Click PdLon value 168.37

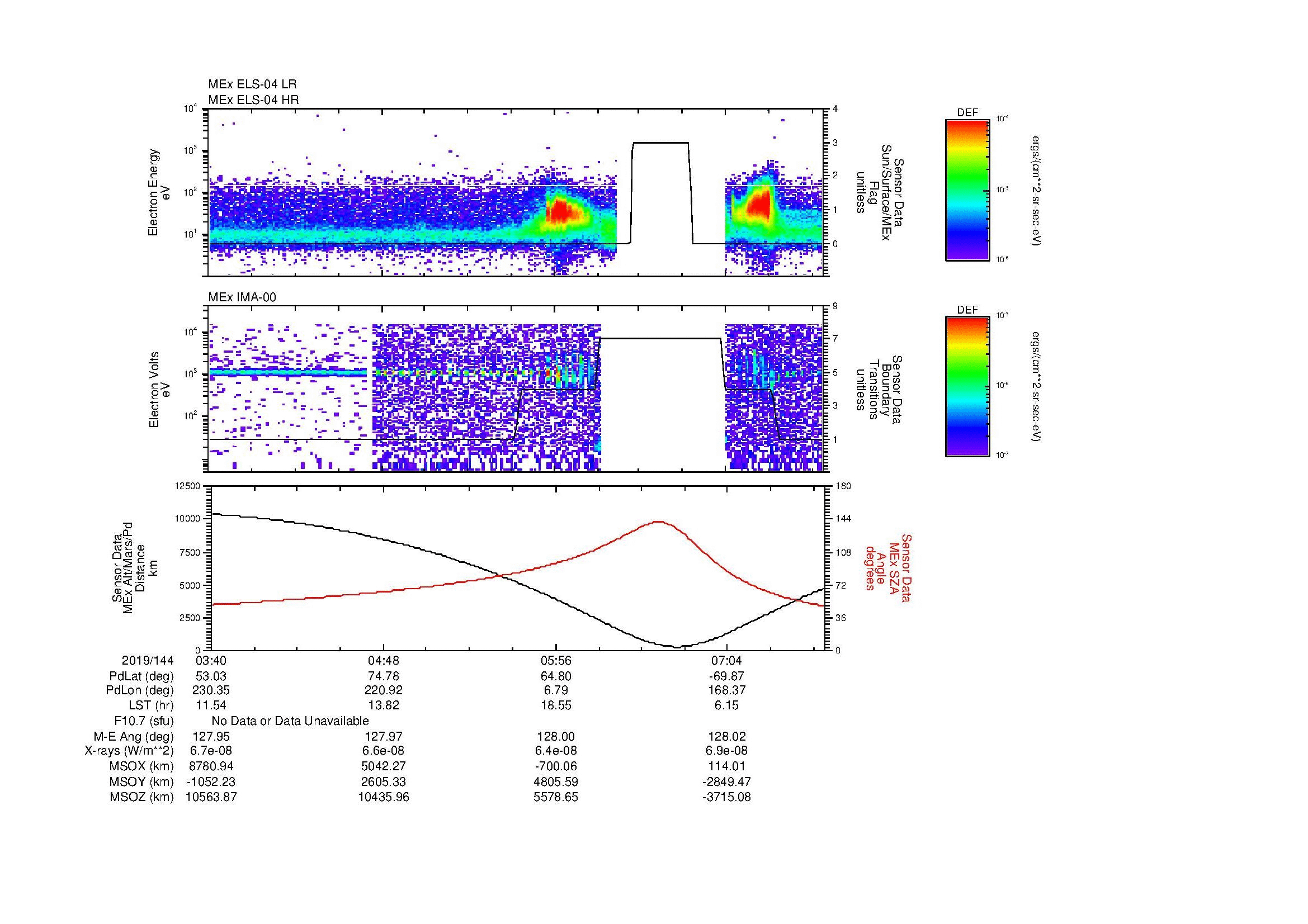tap(726, 690)
